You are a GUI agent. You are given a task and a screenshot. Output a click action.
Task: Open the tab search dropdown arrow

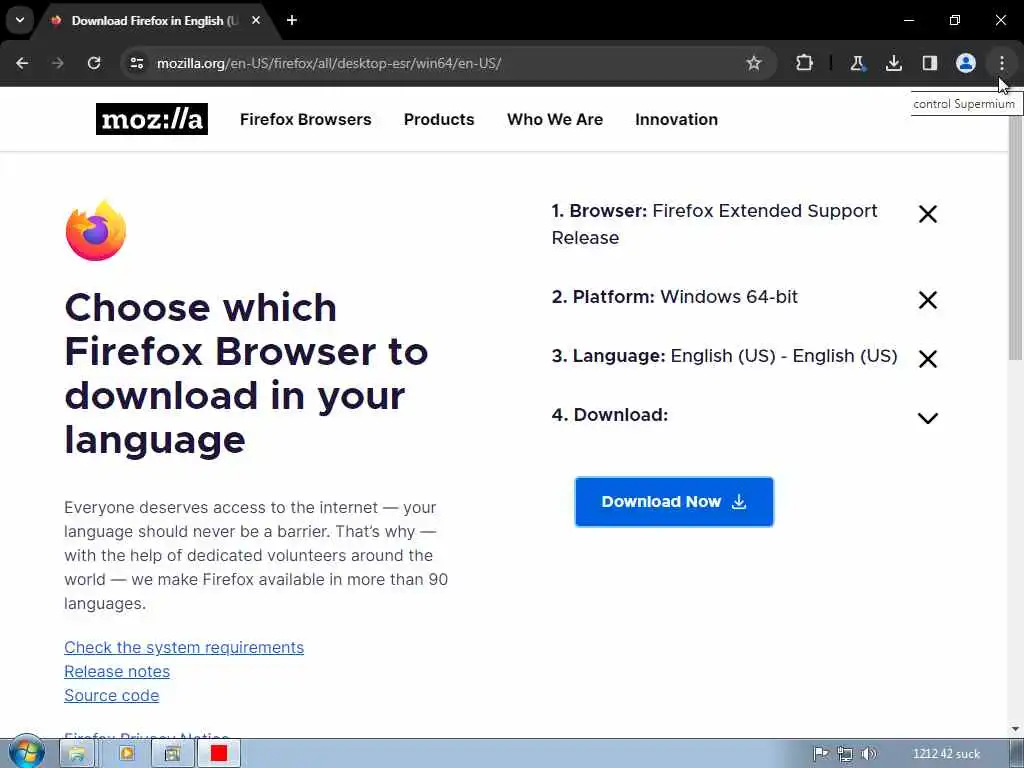(20, 20)
